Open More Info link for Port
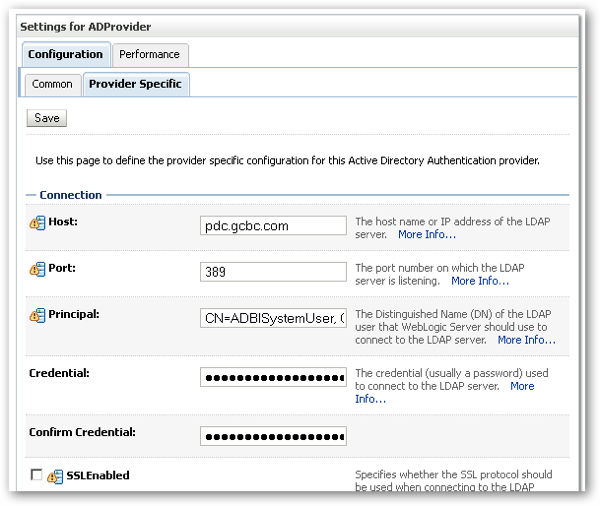Viewport: 600px width, 506px height. (x=480, y=281)
